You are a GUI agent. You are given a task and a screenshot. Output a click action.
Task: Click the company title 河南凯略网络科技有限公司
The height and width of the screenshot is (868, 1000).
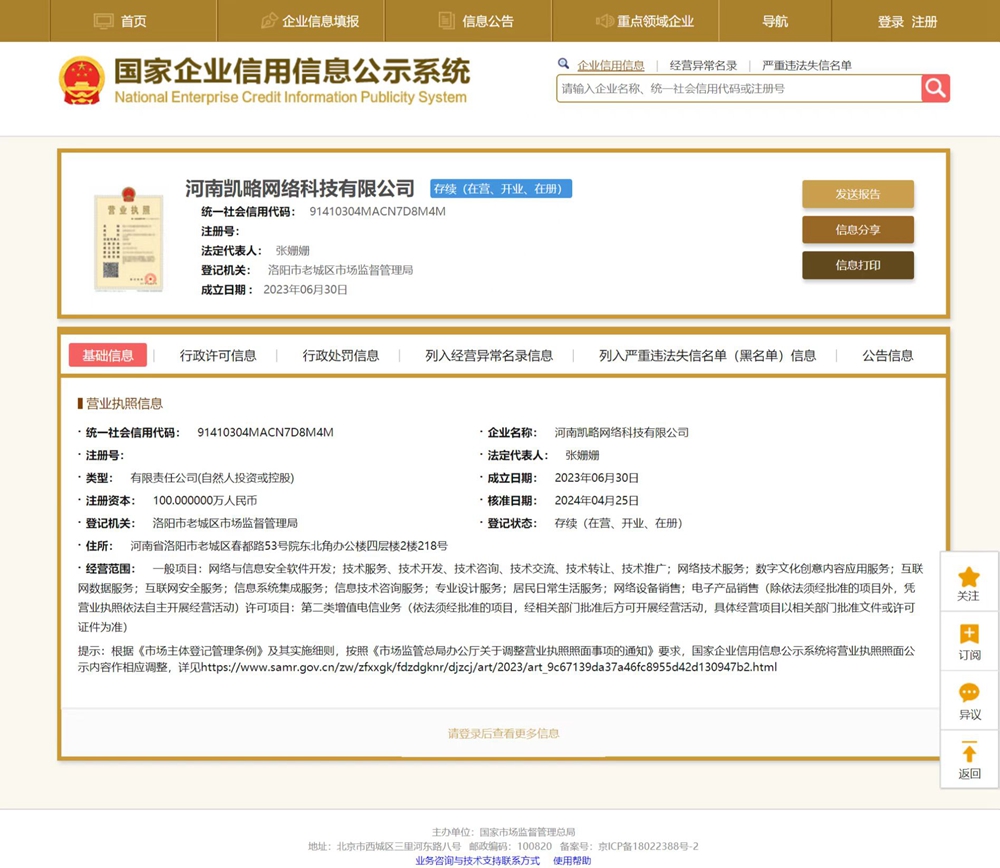[300, 188]
